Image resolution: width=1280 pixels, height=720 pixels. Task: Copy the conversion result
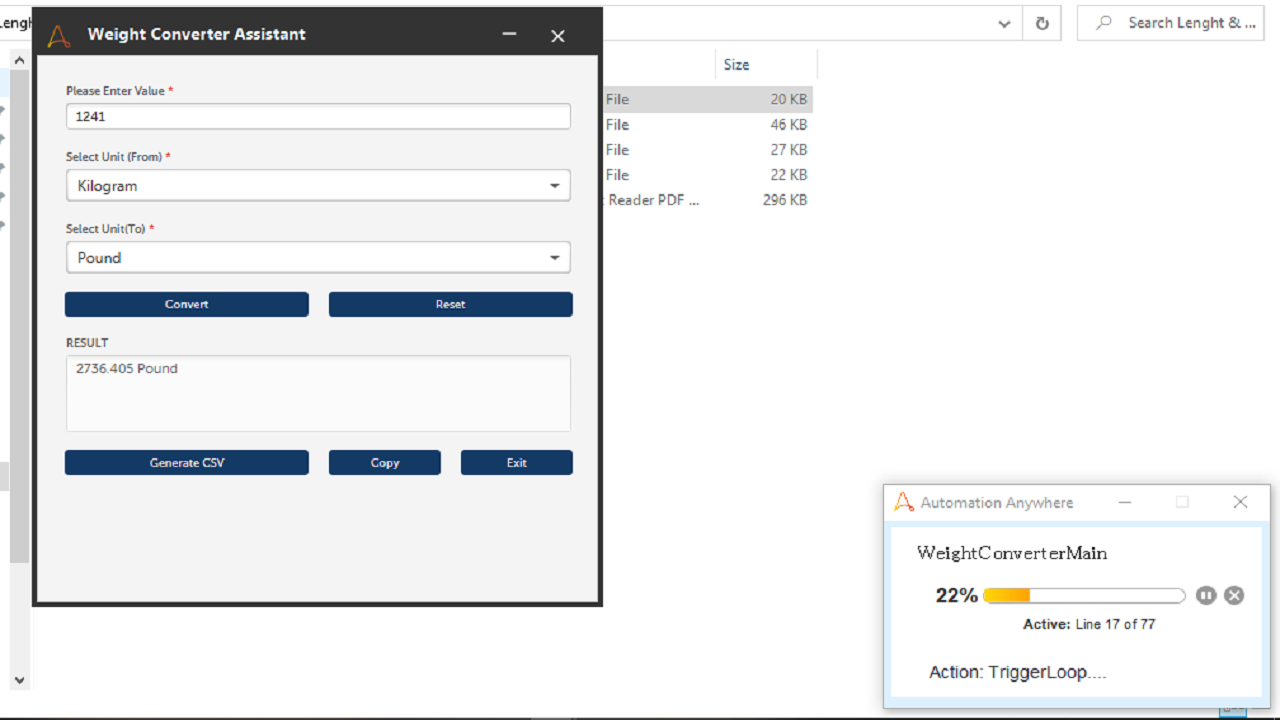(x=385, y=463)
